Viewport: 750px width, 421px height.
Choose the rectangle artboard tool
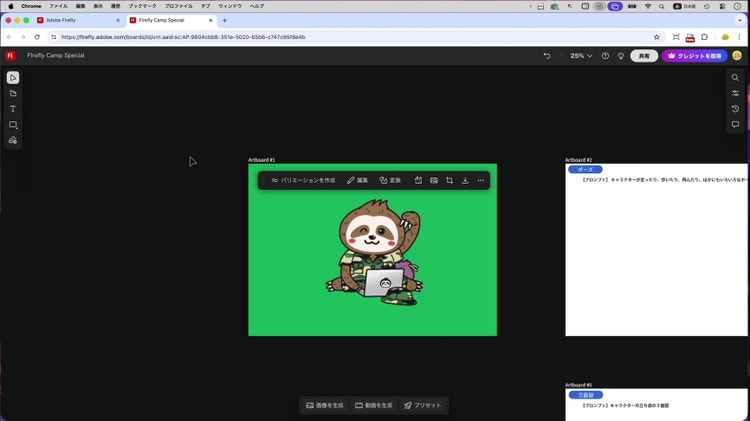pyautogui.click(x=13, y=125)
